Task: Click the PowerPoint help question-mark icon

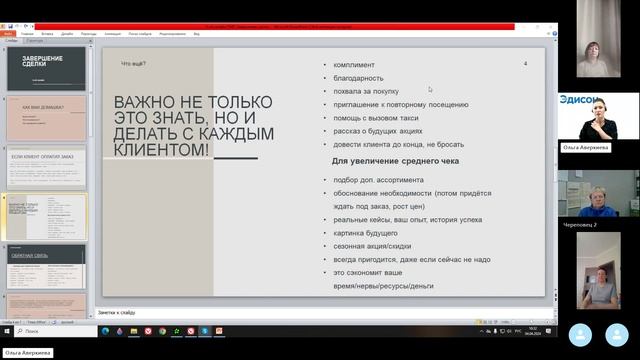Action: click(555, 34)
